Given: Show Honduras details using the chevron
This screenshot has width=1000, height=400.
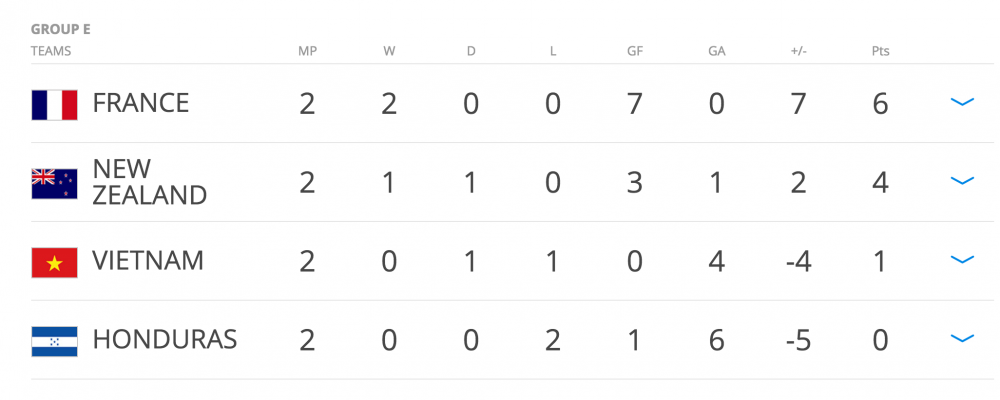Looking at the screenshot, I should coord(961,339).
